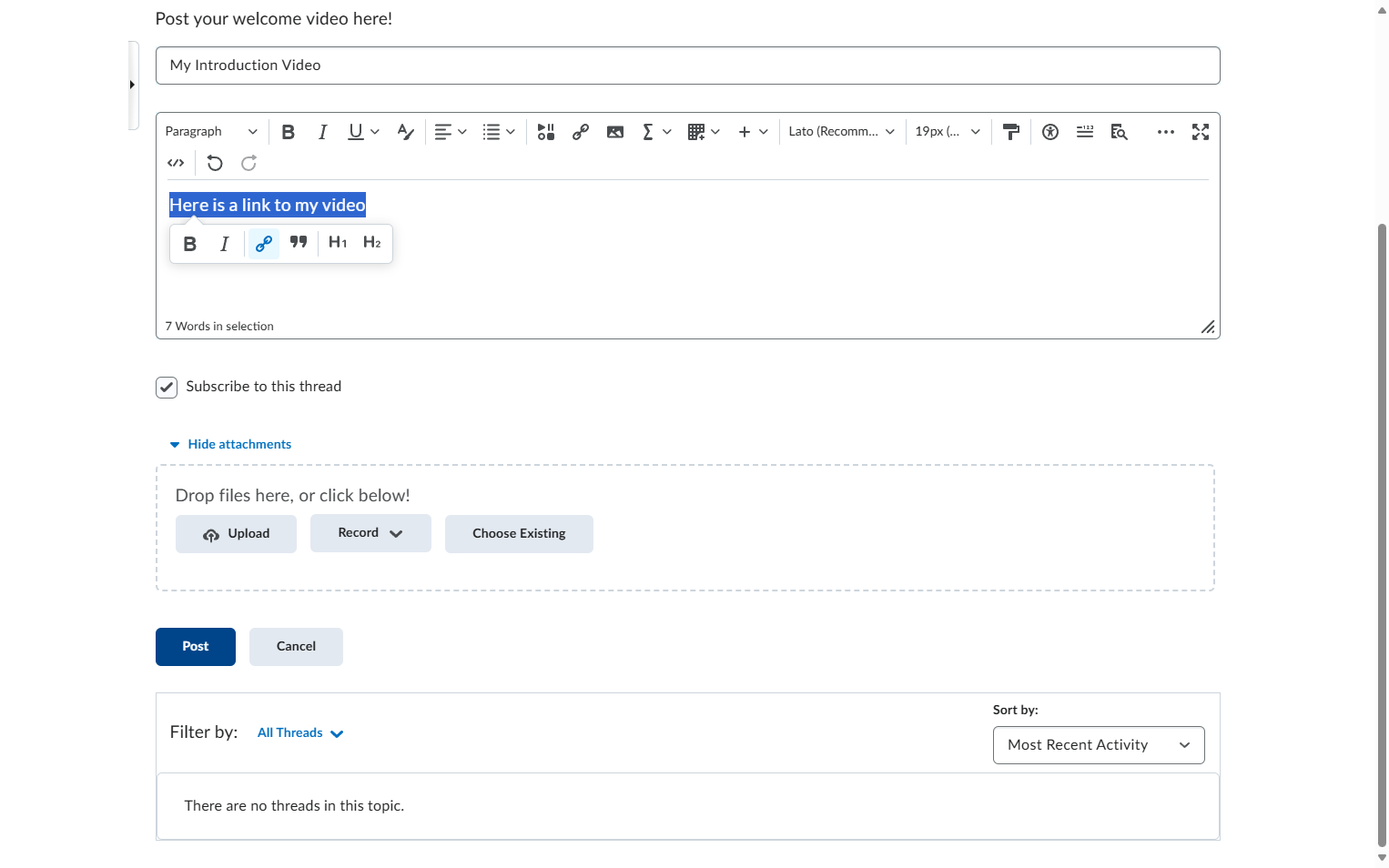1389x868 pixels.
Task: Toggle blockquote in the floating toolbar
Action: click(299, 242)
